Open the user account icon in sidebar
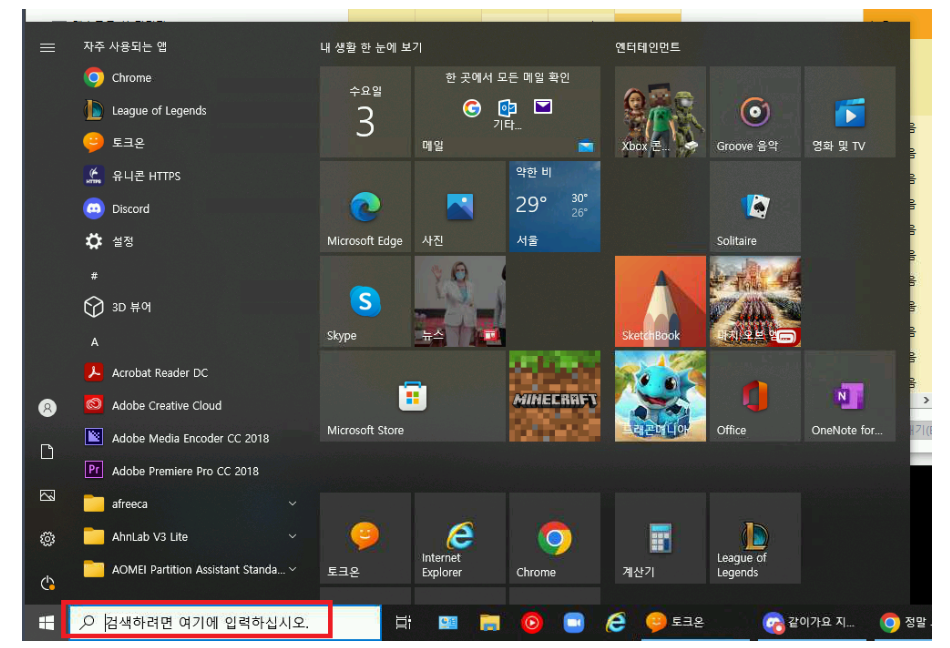This screenshot has height=648, width=950. [47, 408]
